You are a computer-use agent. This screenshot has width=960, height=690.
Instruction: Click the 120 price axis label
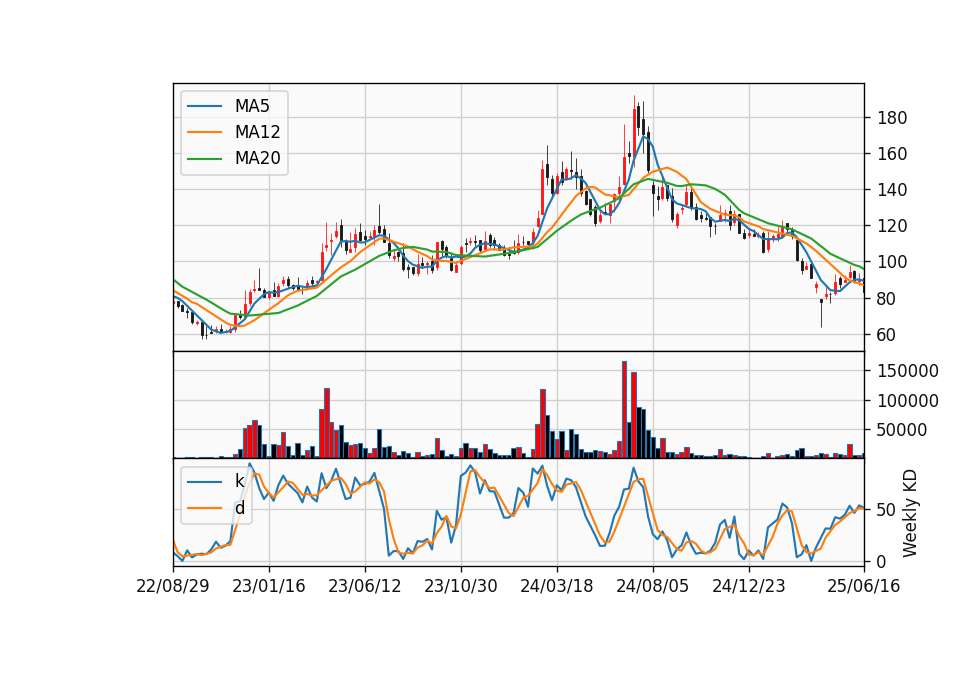tap(892, 226)
